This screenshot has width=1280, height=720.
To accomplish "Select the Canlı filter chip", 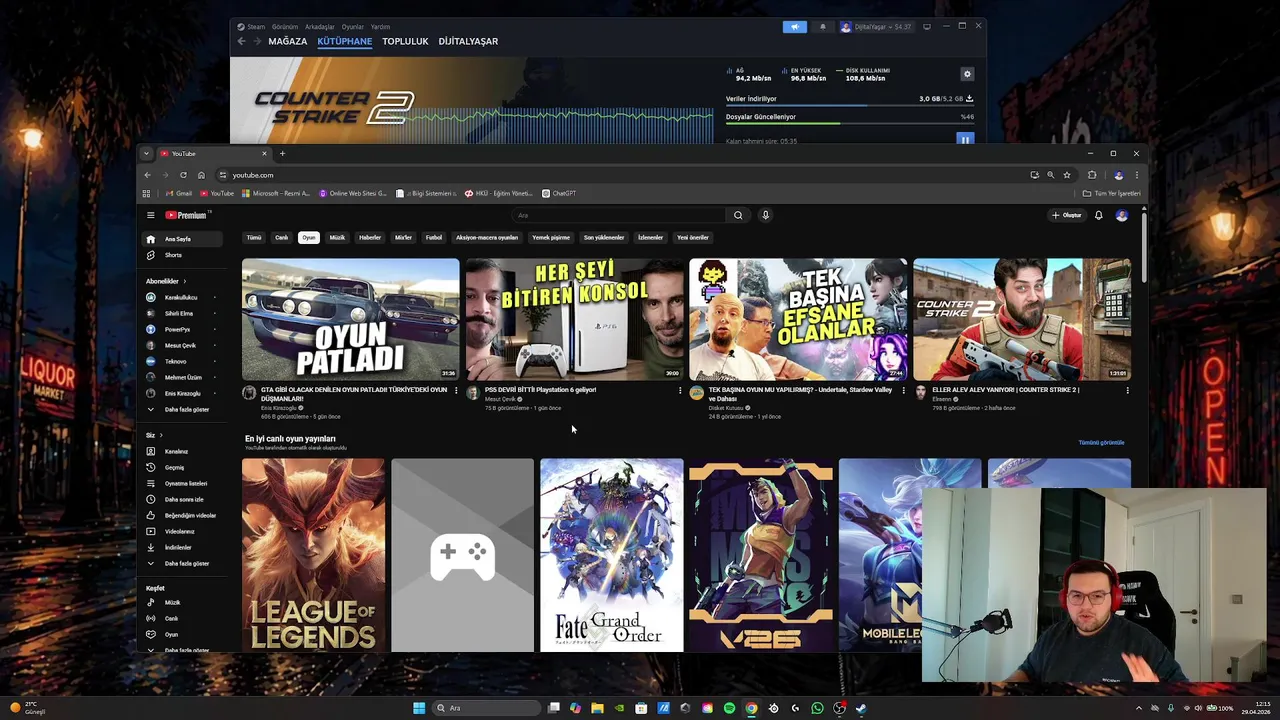I will [282, 238].
